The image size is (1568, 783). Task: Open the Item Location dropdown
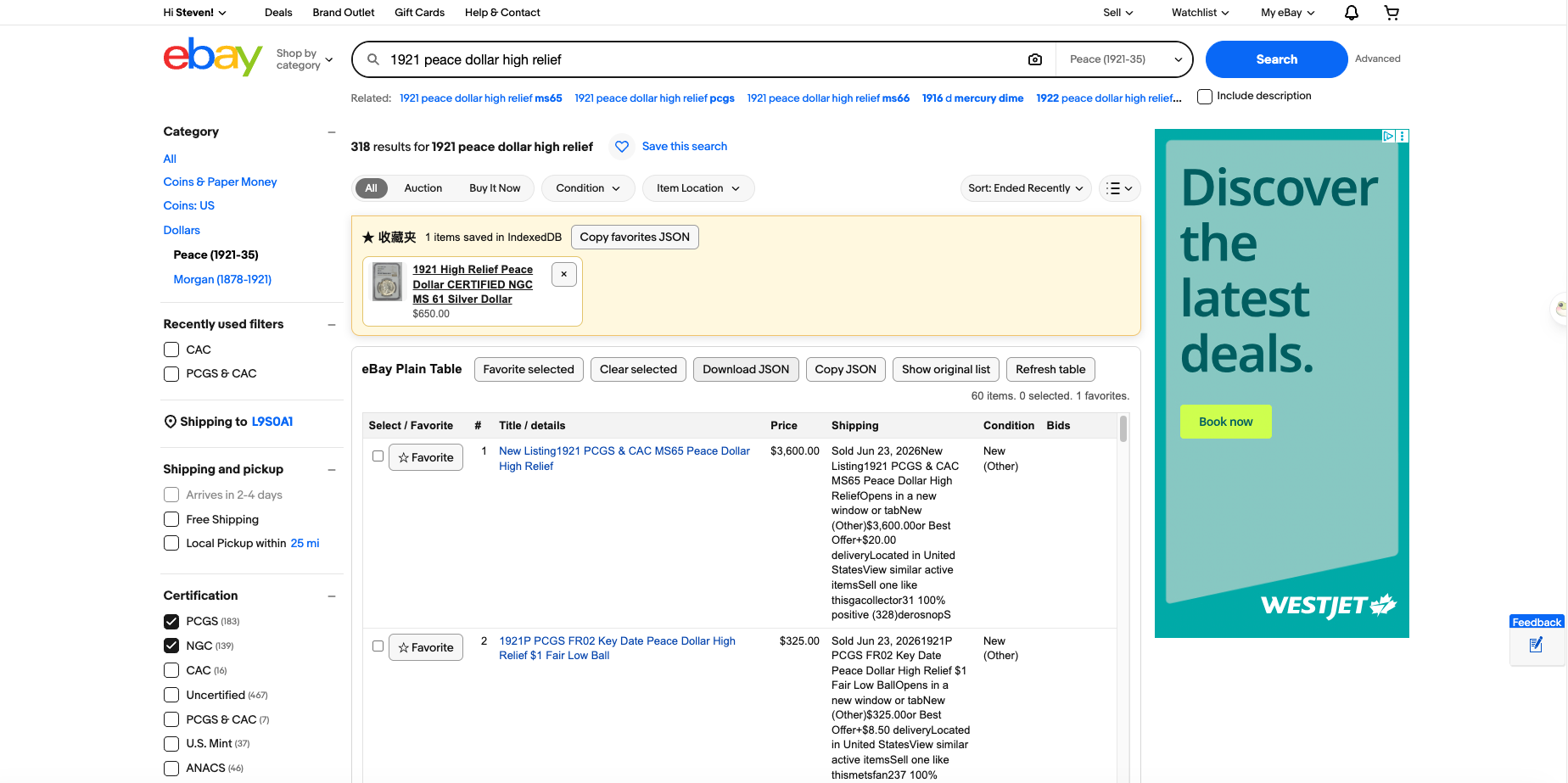pos(698,188)
